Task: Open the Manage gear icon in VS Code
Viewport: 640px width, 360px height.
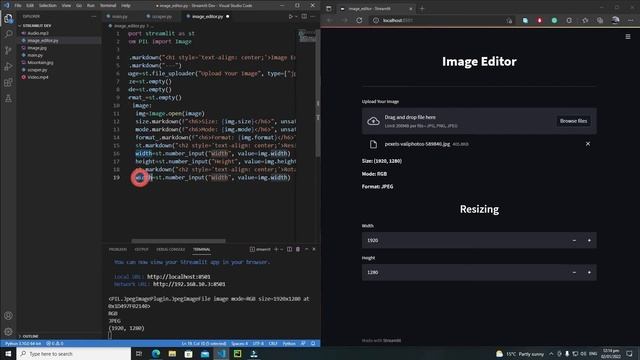Action: [x=8, y=331]
